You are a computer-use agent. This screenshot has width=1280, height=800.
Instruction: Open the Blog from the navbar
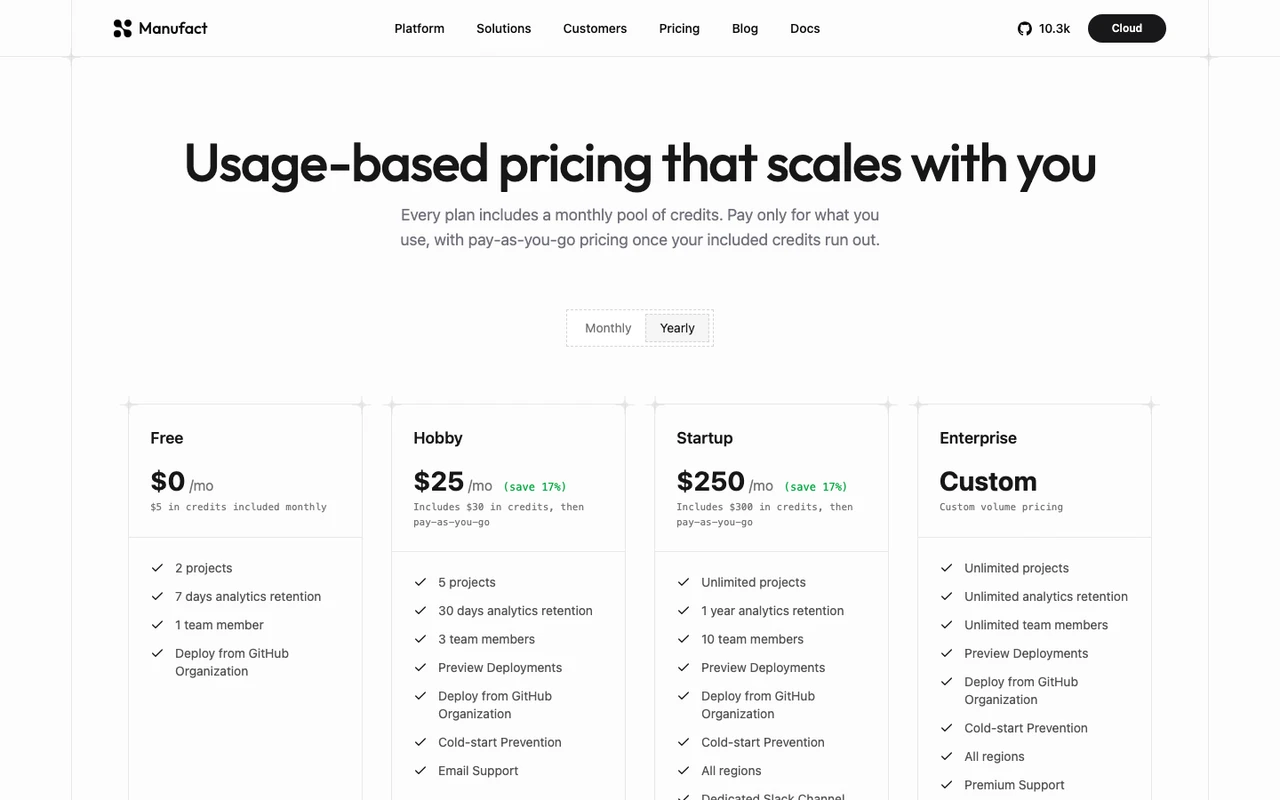point(745,28)
